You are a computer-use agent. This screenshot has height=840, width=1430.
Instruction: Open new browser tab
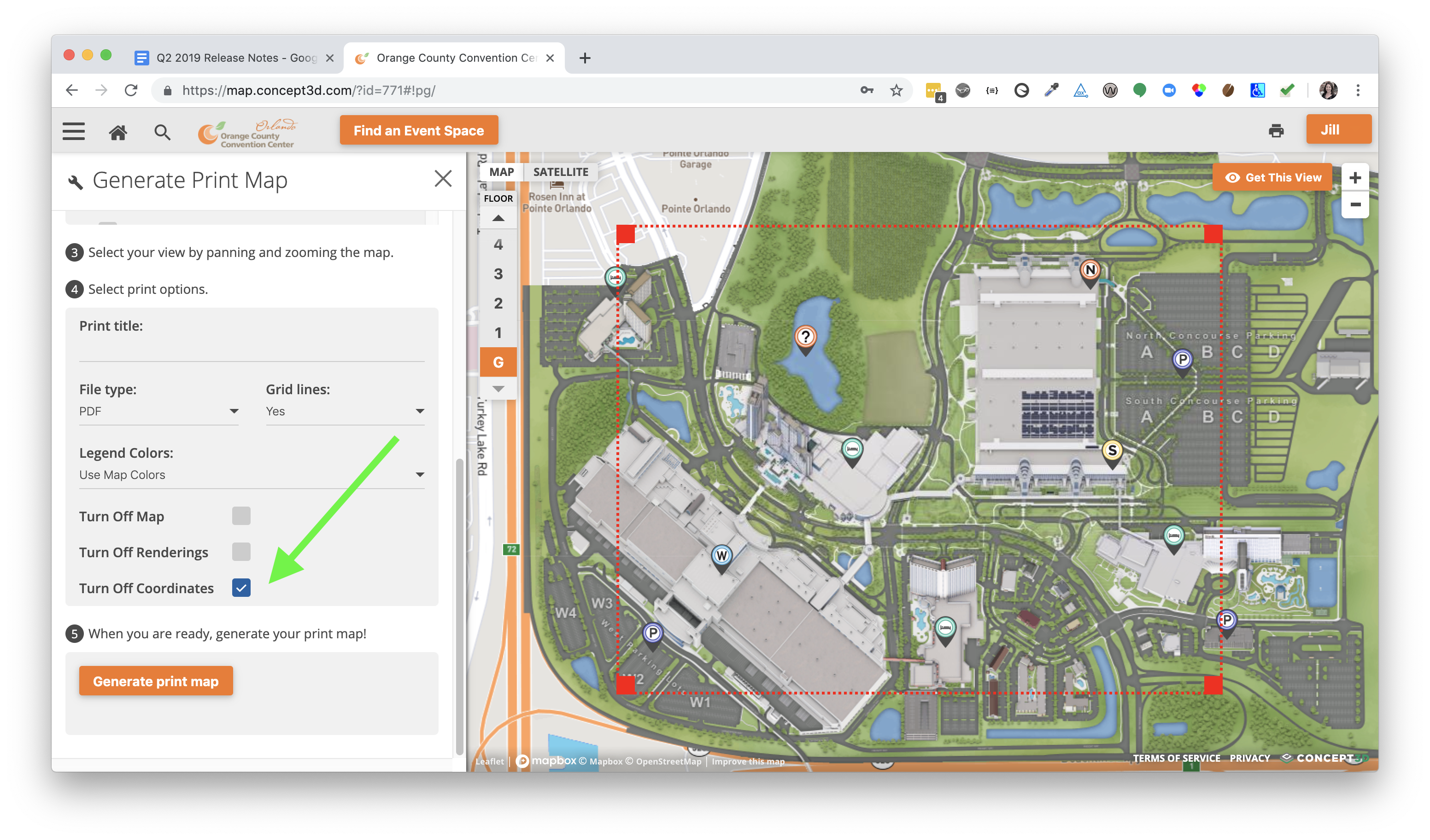point(585,58)
